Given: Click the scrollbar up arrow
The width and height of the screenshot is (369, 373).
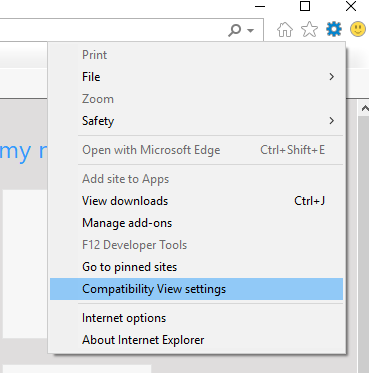Looking at the screenshot, I should 364,108.
